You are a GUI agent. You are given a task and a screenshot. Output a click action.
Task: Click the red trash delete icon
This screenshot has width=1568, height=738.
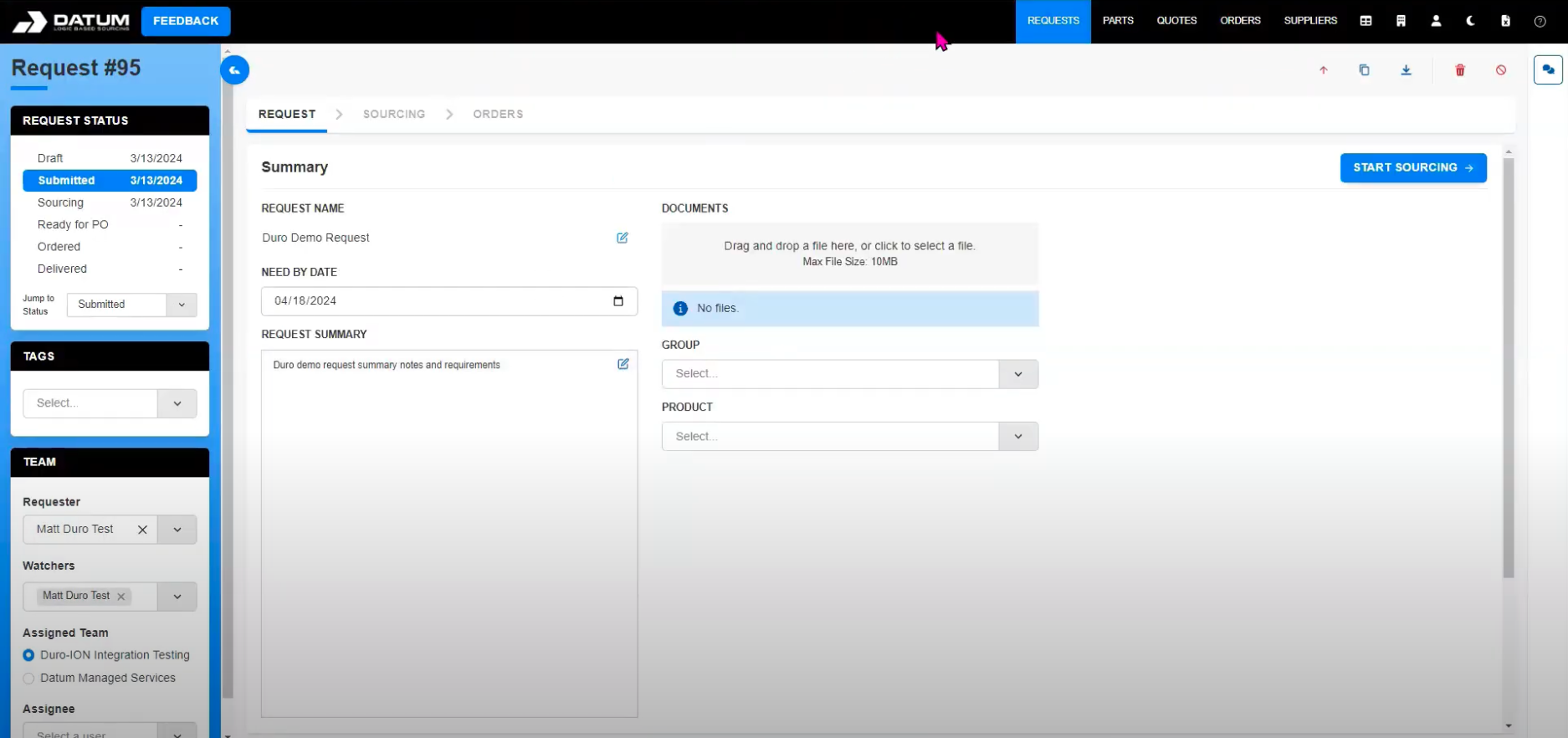1460,70
